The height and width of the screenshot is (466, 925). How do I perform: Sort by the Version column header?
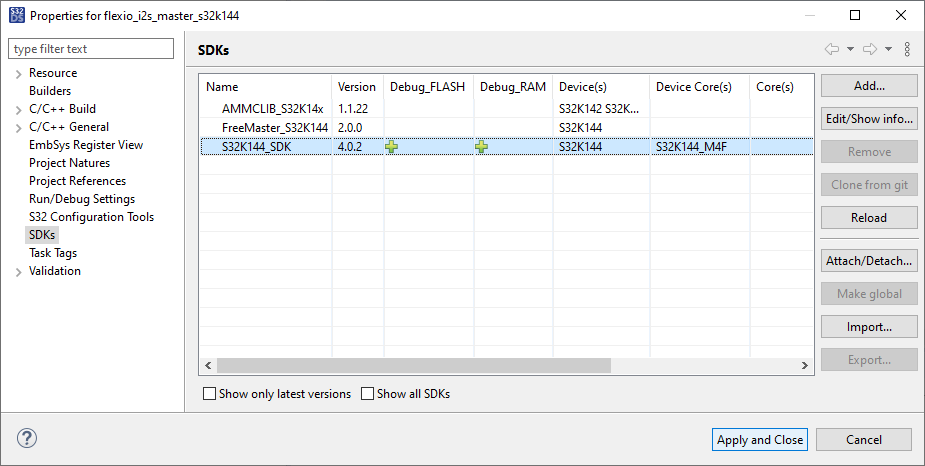point(357,87)
